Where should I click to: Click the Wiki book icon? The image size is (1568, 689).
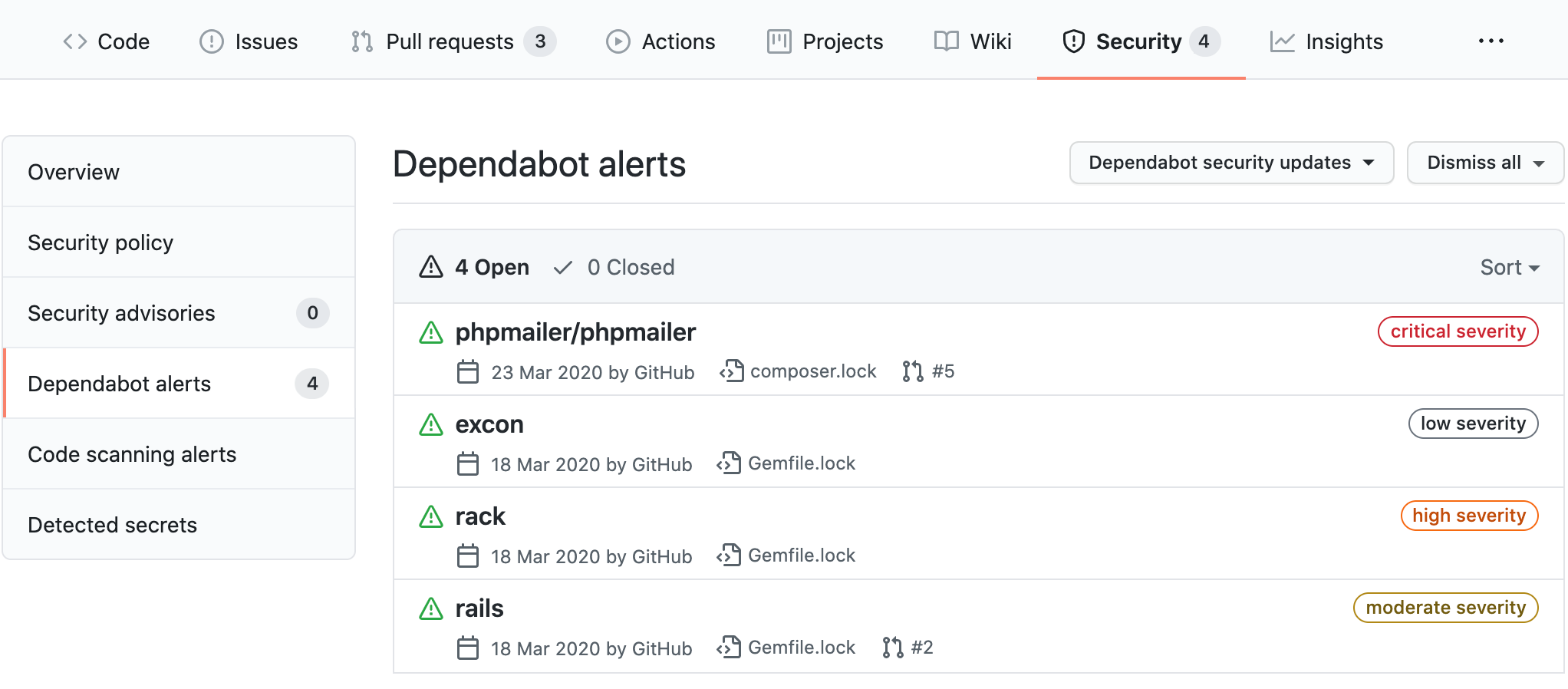click(946, 41)
